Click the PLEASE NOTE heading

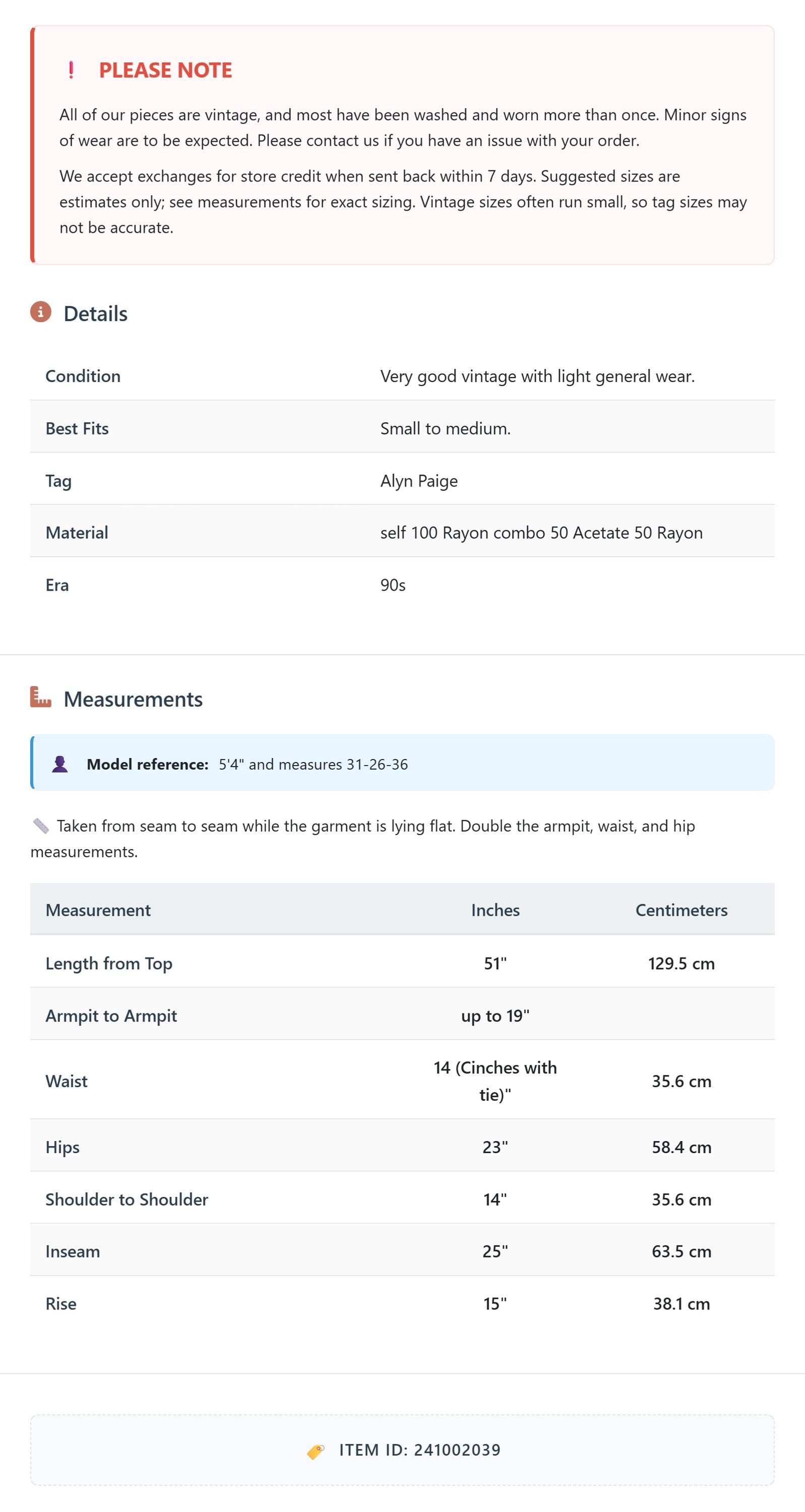coord(165,70)
